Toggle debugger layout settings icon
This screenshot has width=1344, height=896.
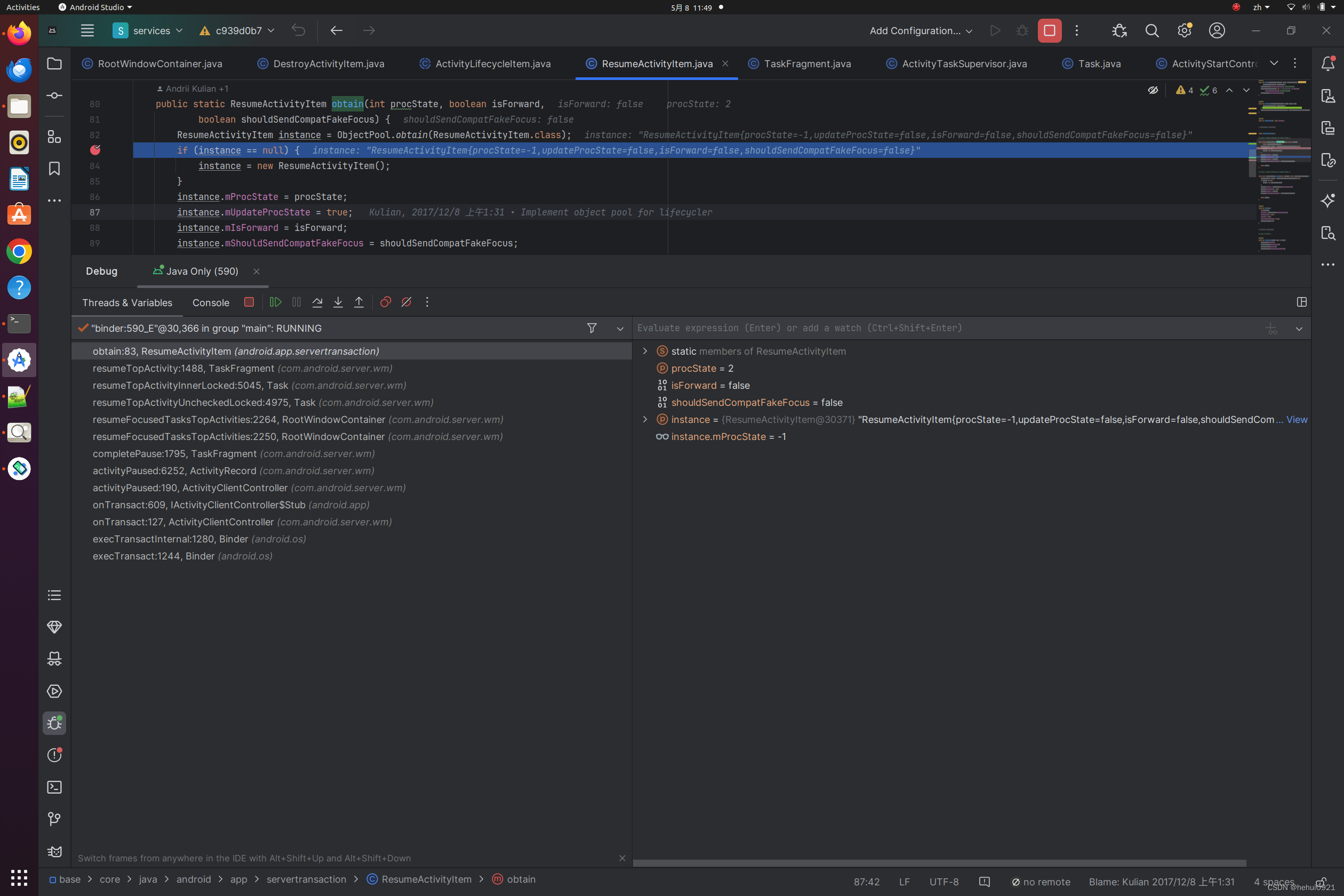point(1302,302)
